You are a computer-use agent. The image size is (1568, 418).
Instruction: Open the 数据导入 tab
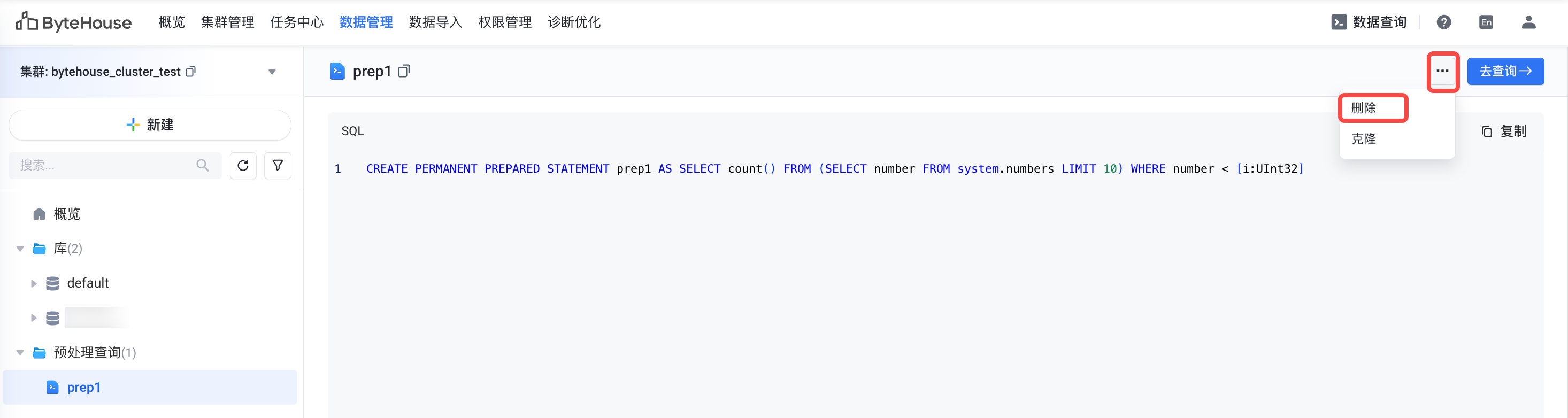tap(436, 22)
